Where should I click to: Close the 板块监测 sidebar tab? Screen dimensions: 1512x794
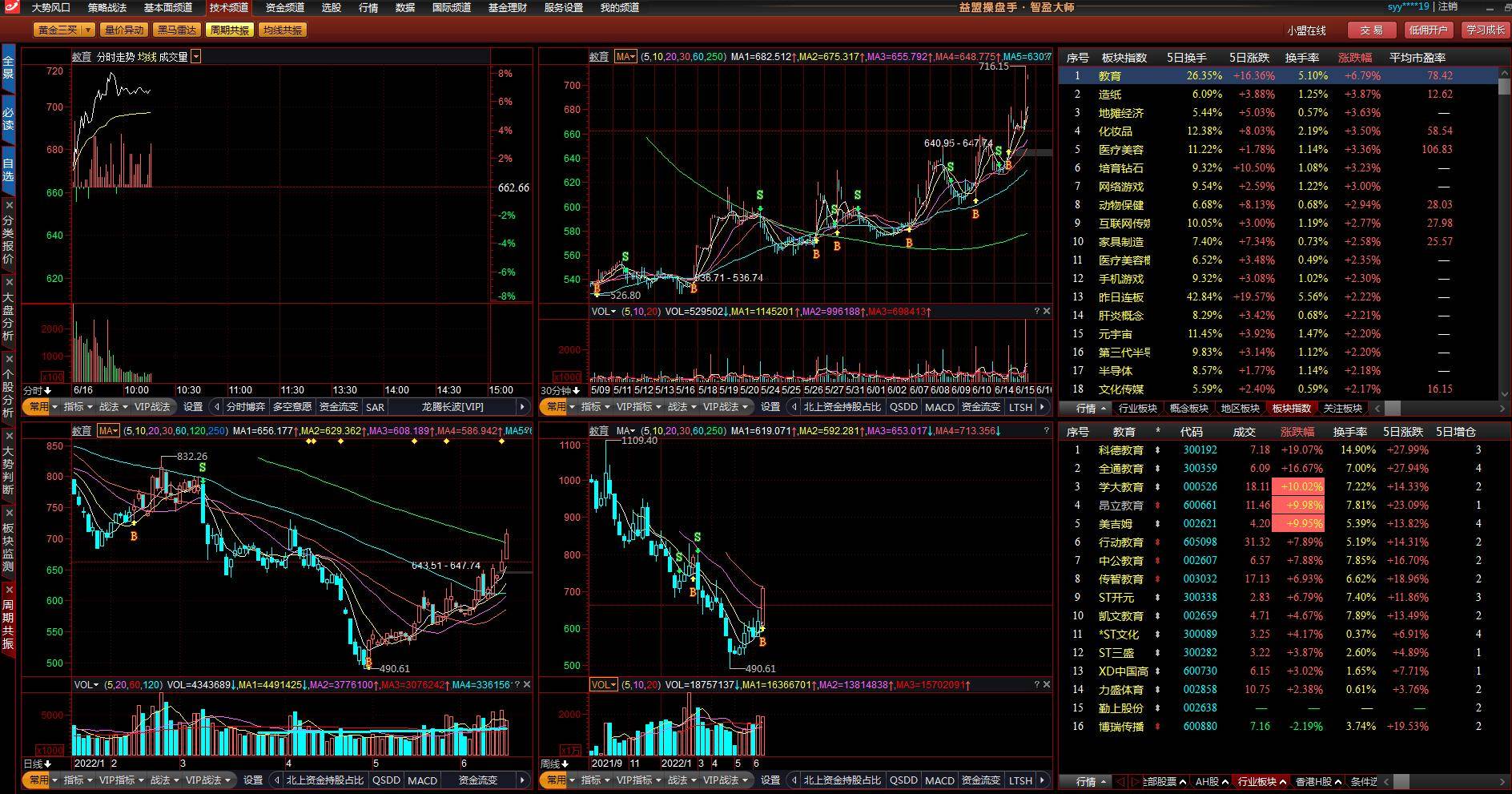(x=9, y=513)
